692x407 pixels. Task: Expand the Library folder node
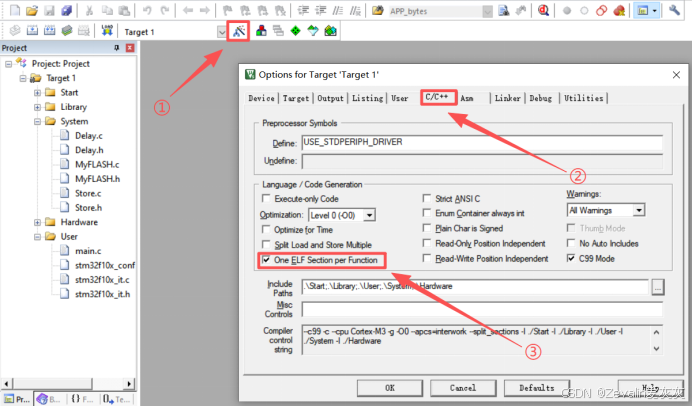pyautogui.click(x=38, y=107)
